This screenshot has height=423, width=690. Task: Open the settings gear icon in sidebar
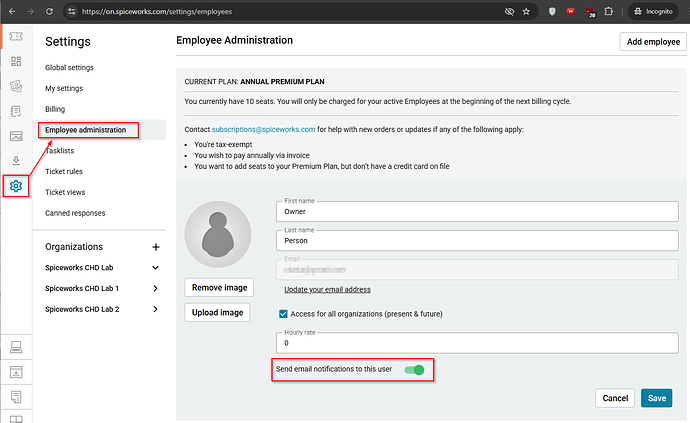[15, 186]
